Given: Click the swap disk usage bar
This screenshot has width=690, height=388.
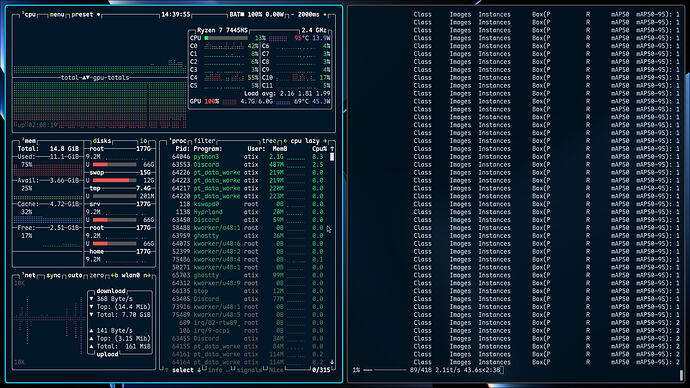Looking at the screenshot, I should point(114,180).
